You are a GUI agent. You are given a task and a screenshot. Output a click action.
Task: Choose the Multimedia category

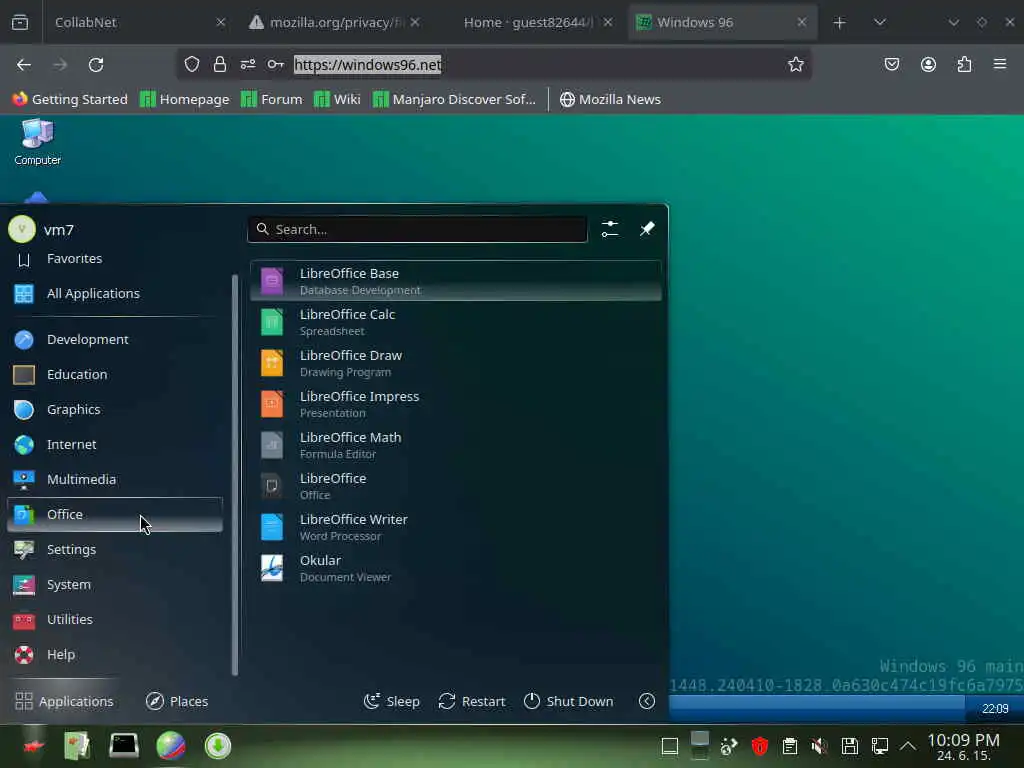click(x=115, y=479)
